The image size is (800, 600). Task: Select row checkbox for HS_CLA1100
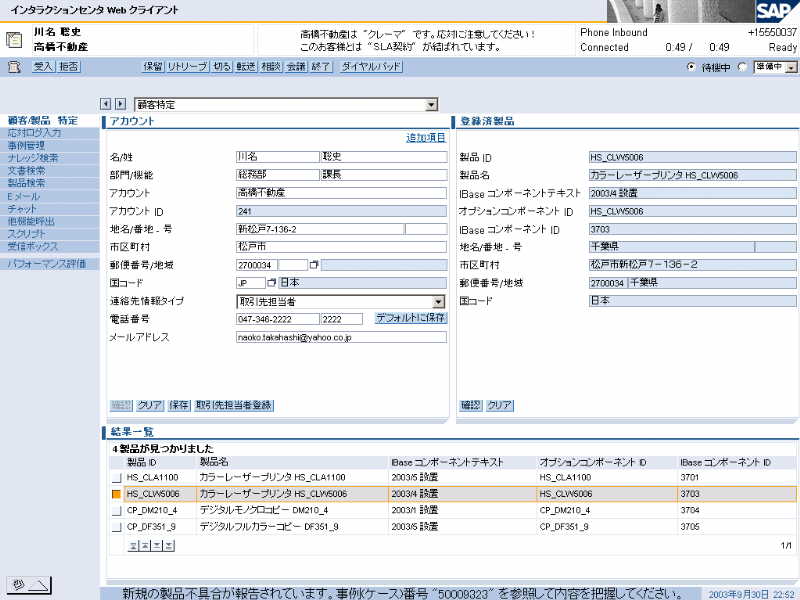[117, 478]
